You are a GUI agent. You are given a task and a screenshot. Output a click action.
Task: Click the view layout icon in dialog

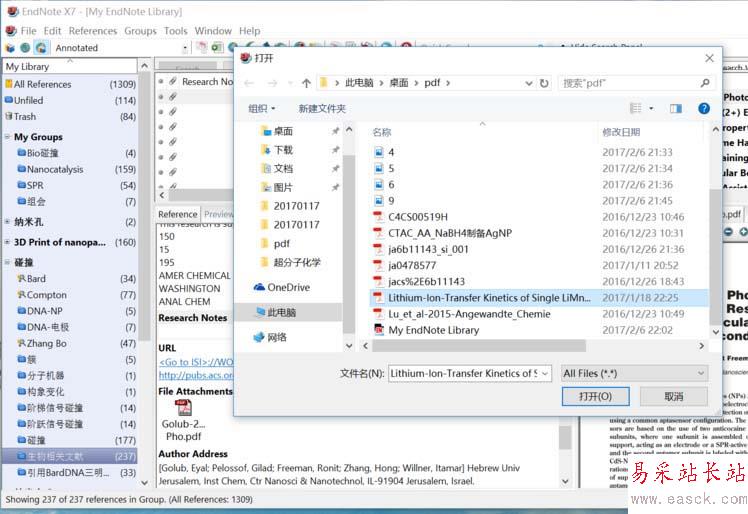[636, 109]
